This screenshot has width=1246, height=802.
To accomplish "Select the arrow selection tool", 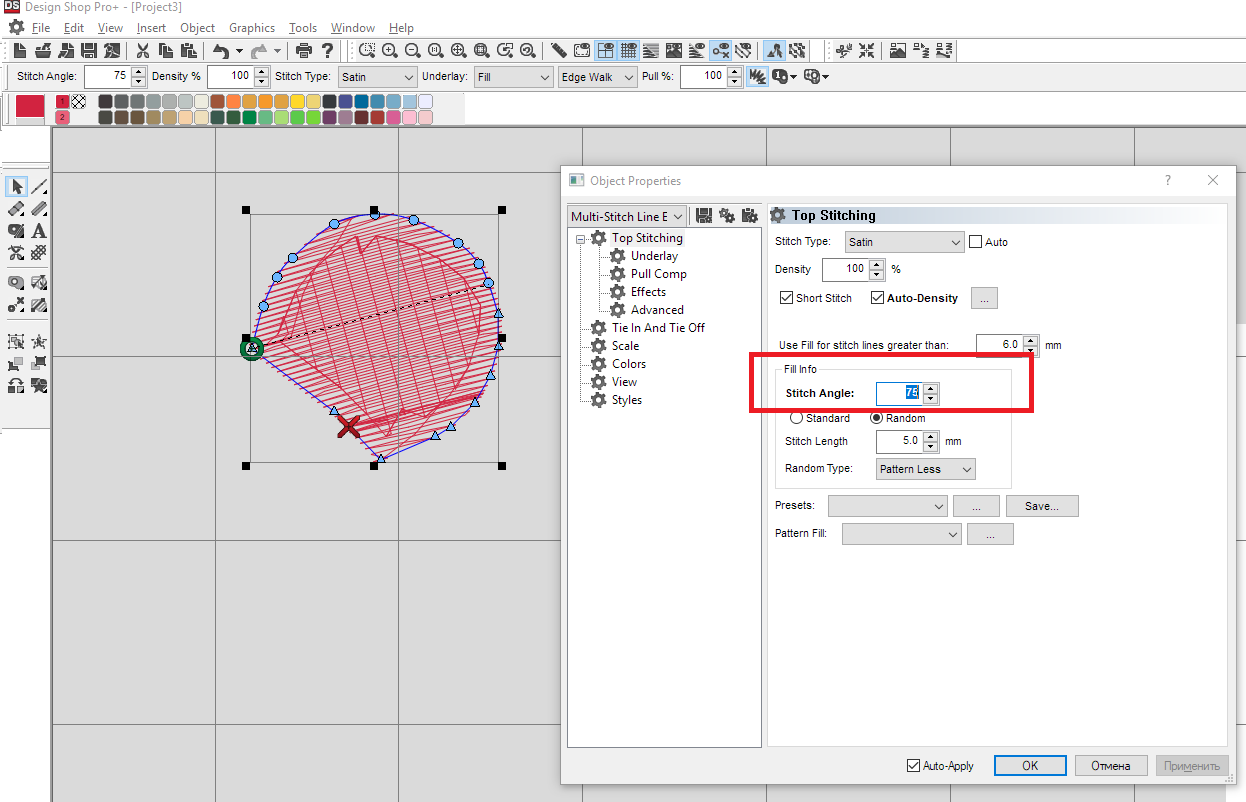I will [x=16, y=186].
